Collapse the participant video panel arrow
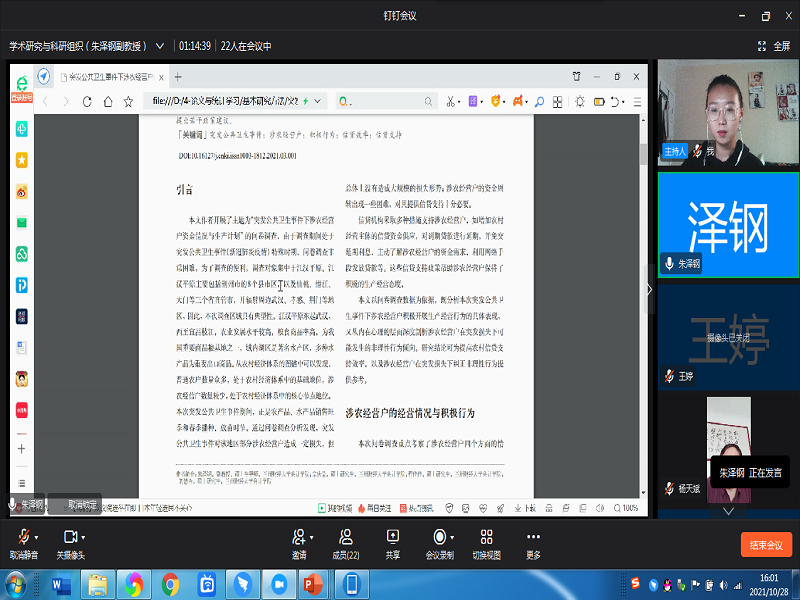 (648, 289)
